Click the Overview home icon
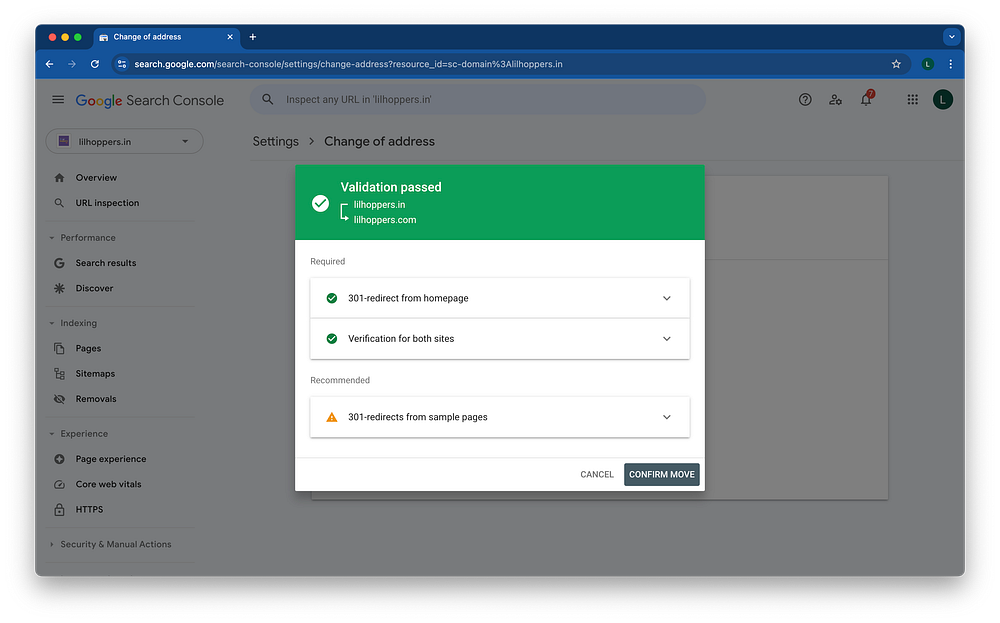The image size is (1000, 623). [59, 178]
